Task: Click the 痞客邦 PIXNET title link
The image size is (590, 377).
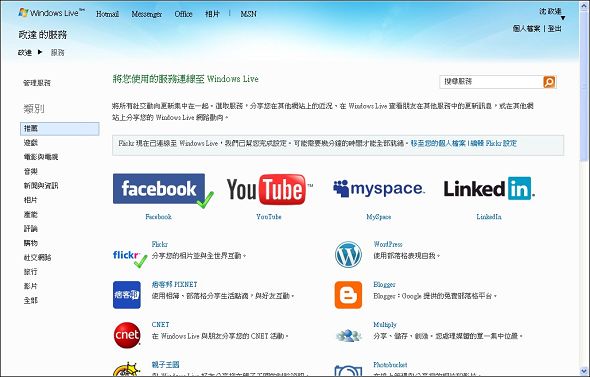Action: coord(174,284)
